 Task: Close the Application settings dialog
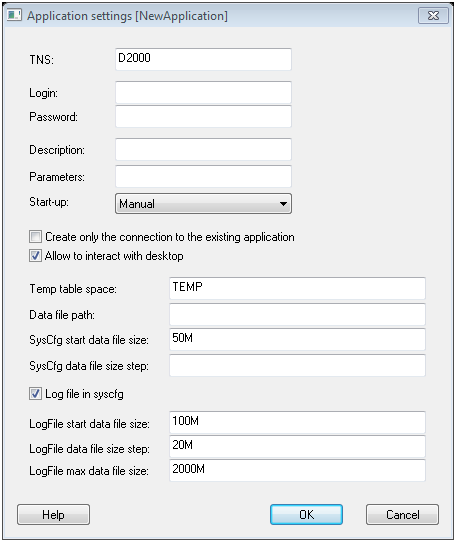coord(433,16)
